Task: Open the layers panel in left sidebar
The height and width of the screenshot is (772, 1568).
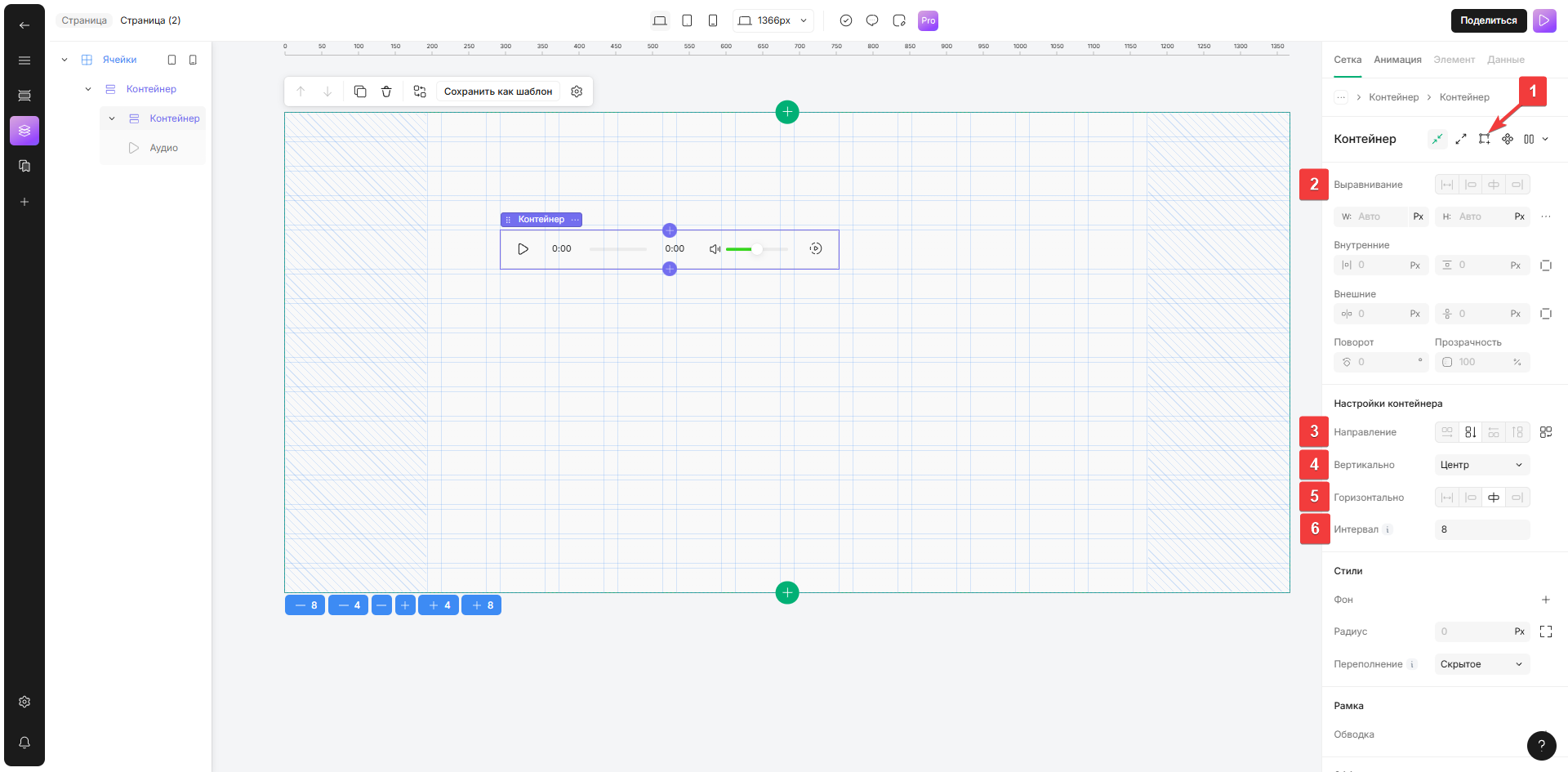Action: [24, 131]
